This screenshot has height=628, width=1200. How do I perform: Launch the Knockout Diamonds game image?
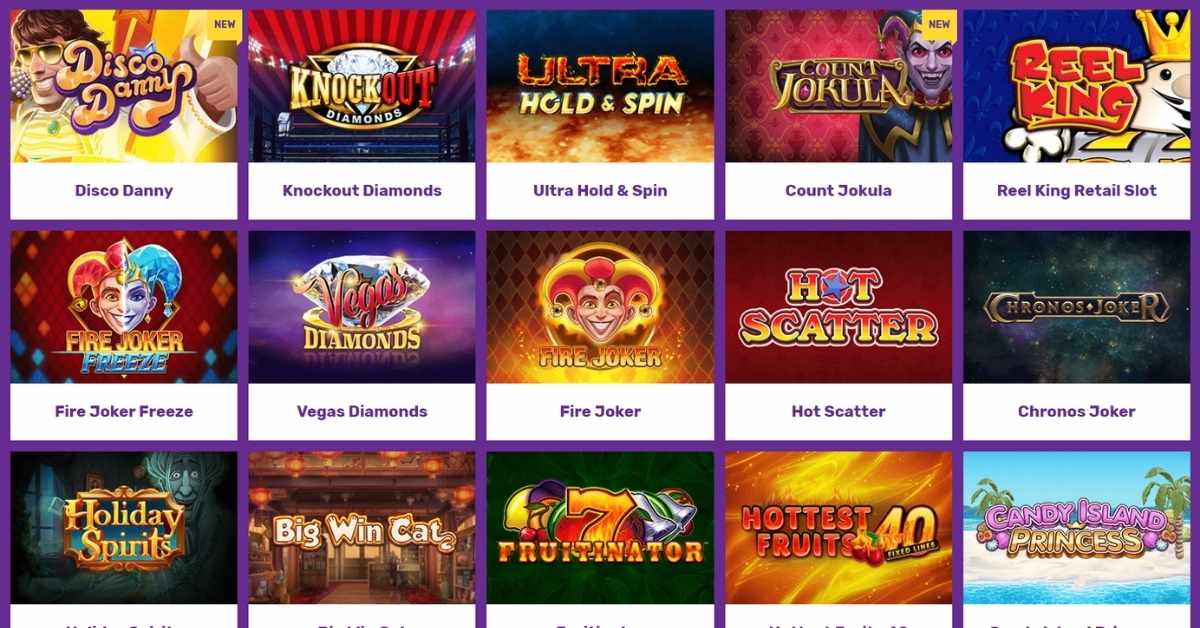[x=362, y=86]
